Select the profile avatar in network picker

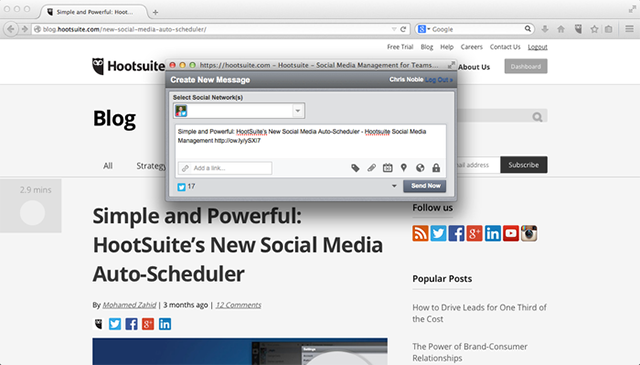click(181, 111)
